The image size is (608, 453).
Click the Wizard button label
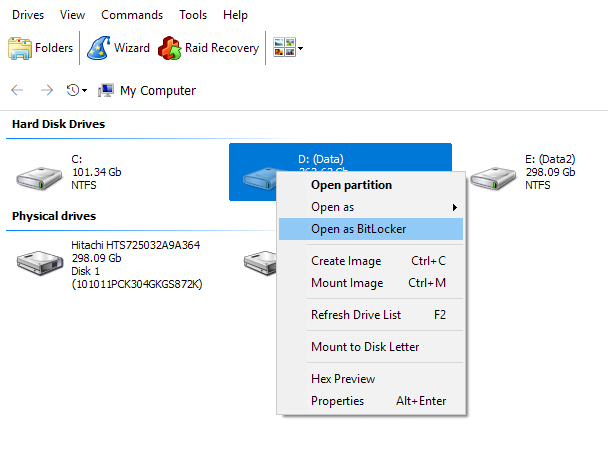[132, 48]
